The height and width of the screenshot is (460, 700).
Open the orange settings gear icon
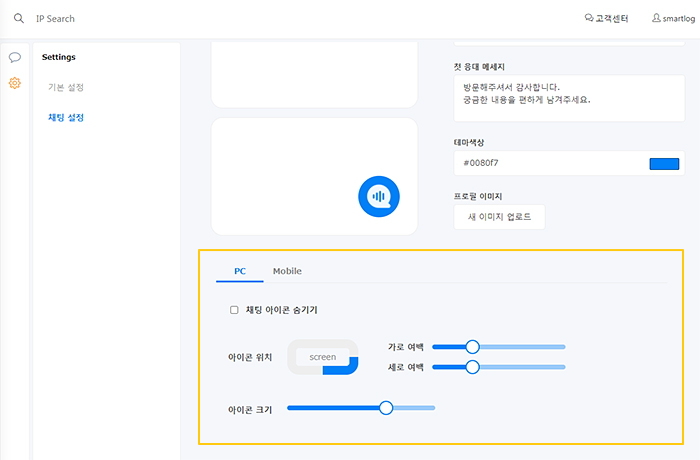15,83
